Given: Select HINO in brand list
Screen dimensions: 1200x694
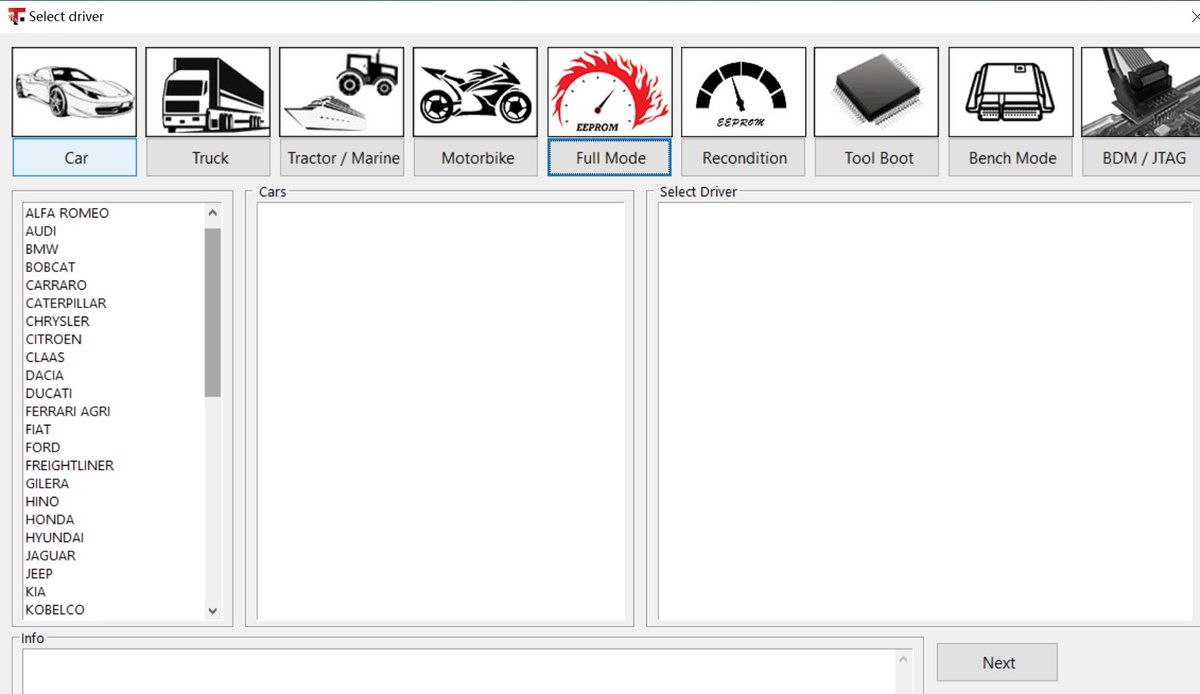Looking at the screenshot, I should point(42,501).
